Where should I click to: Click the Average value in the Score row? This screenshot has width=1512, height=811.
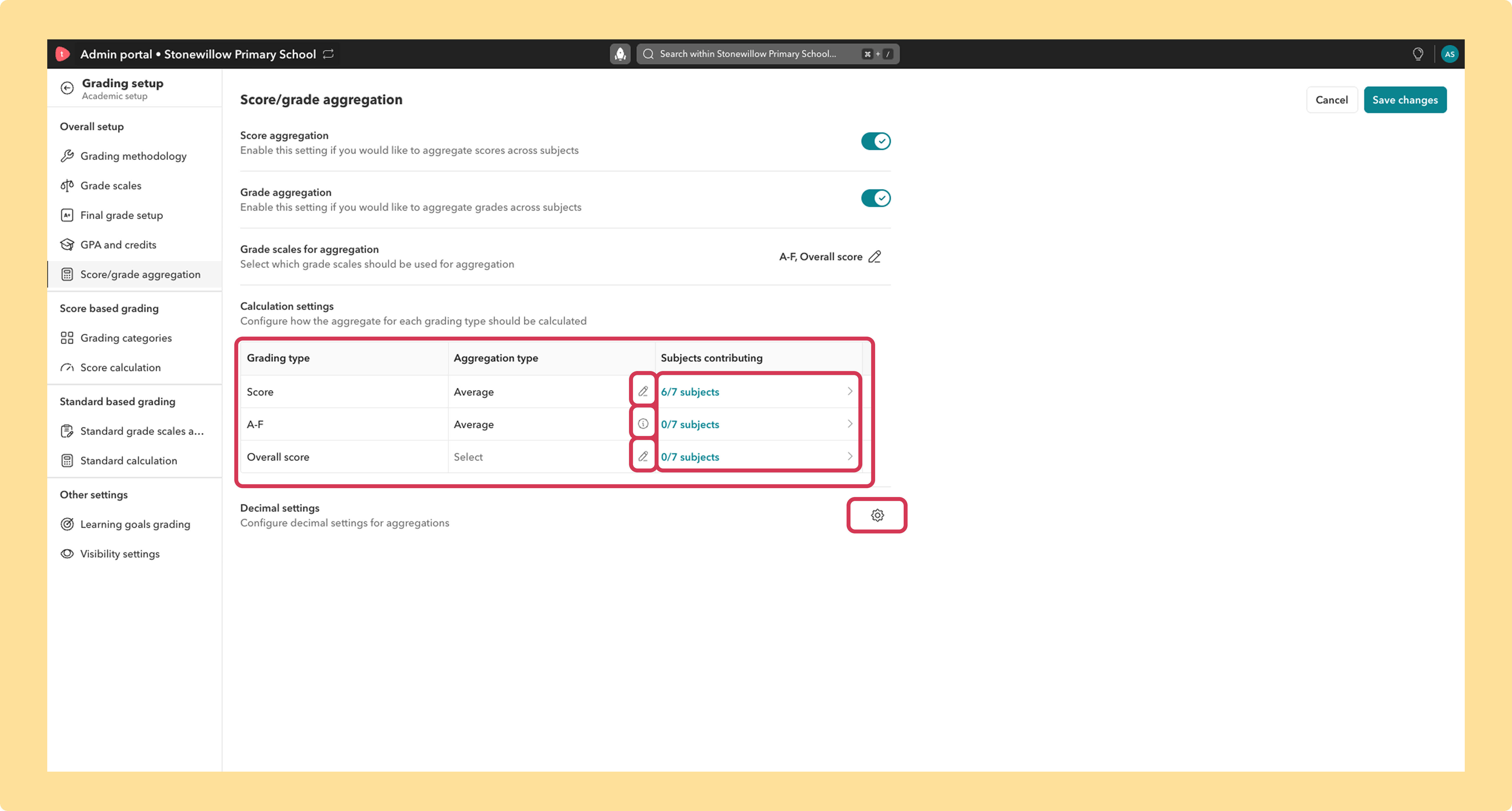[474, 392]
